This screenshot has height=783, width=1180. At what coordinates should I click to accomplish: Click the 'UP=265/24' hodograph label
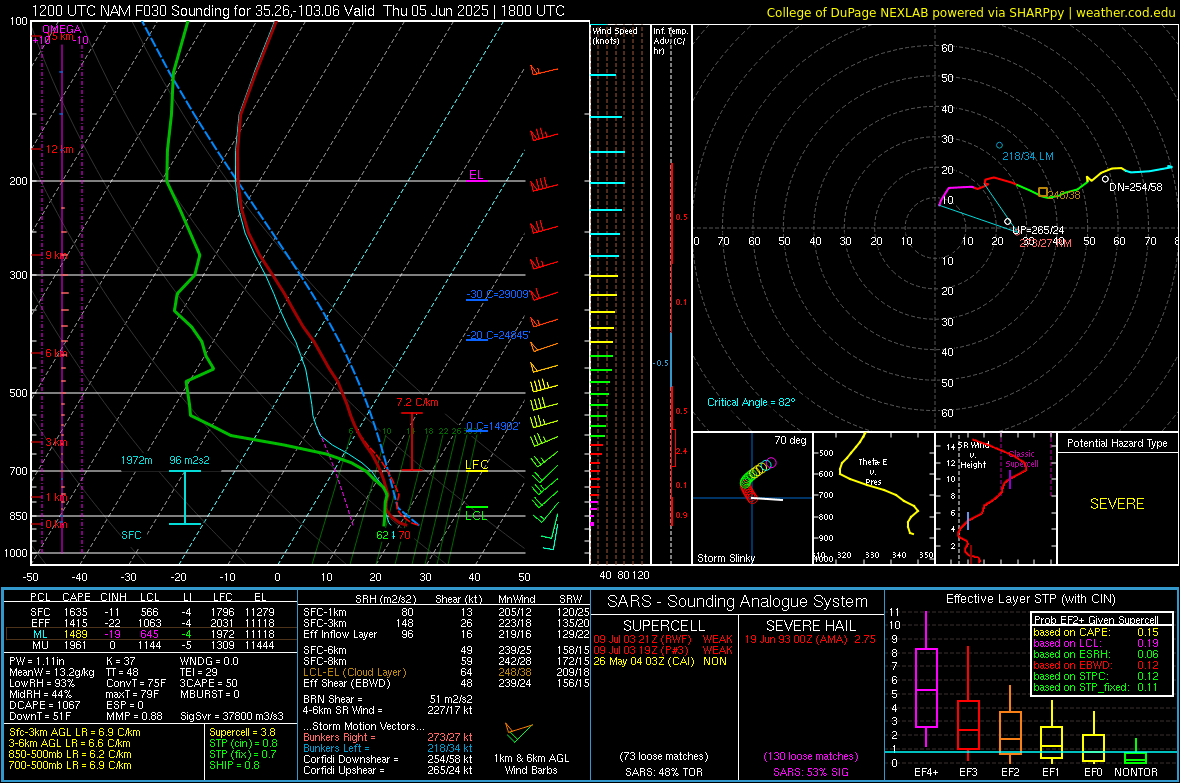tap(1038, 230)
